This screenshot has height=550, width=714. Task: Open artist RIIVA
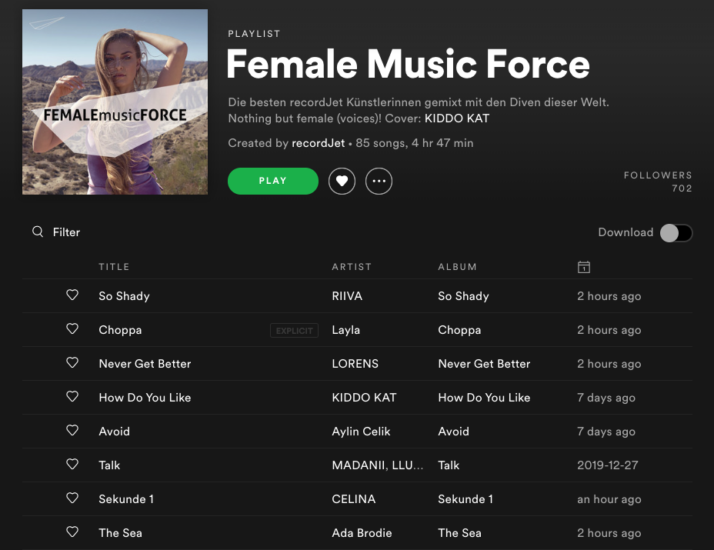point(347,296)
